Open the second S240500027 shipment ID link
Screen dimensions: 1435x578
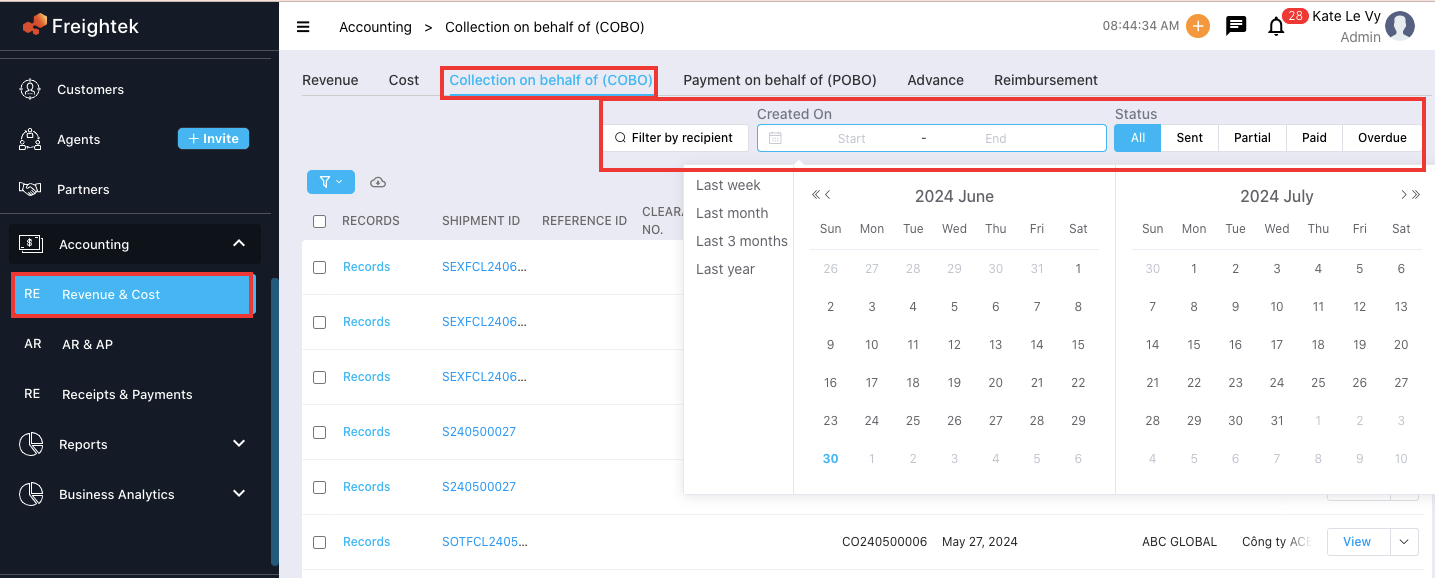[479, 487]
